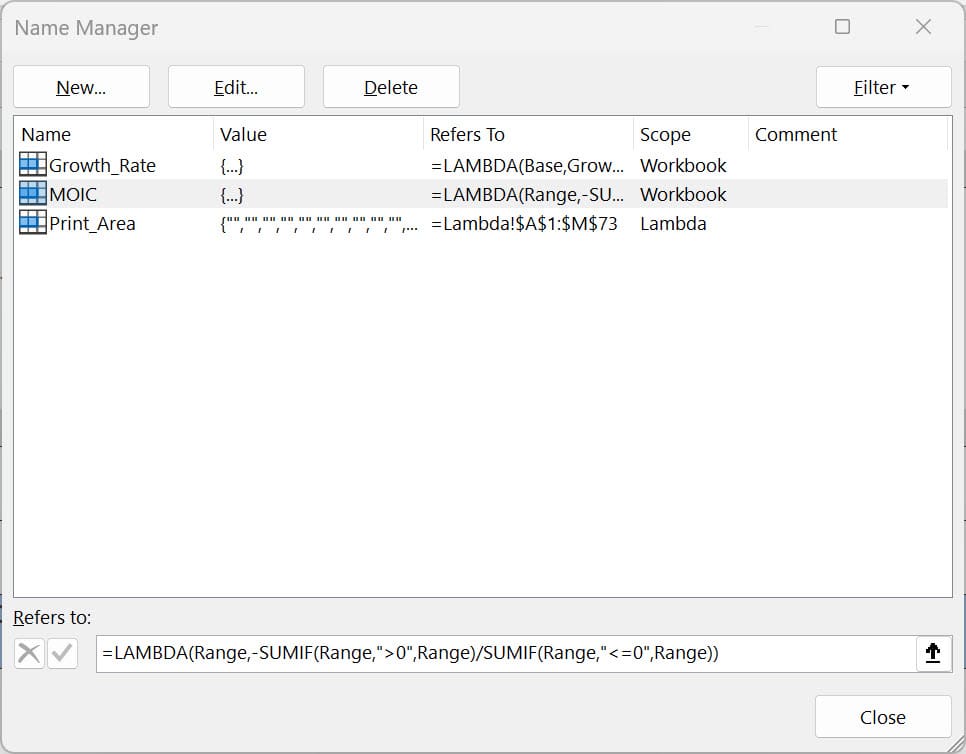Collapse dialog using the range selector icon
The width and height of the screenshot is (966, 754).
click(x=933, y=653)
